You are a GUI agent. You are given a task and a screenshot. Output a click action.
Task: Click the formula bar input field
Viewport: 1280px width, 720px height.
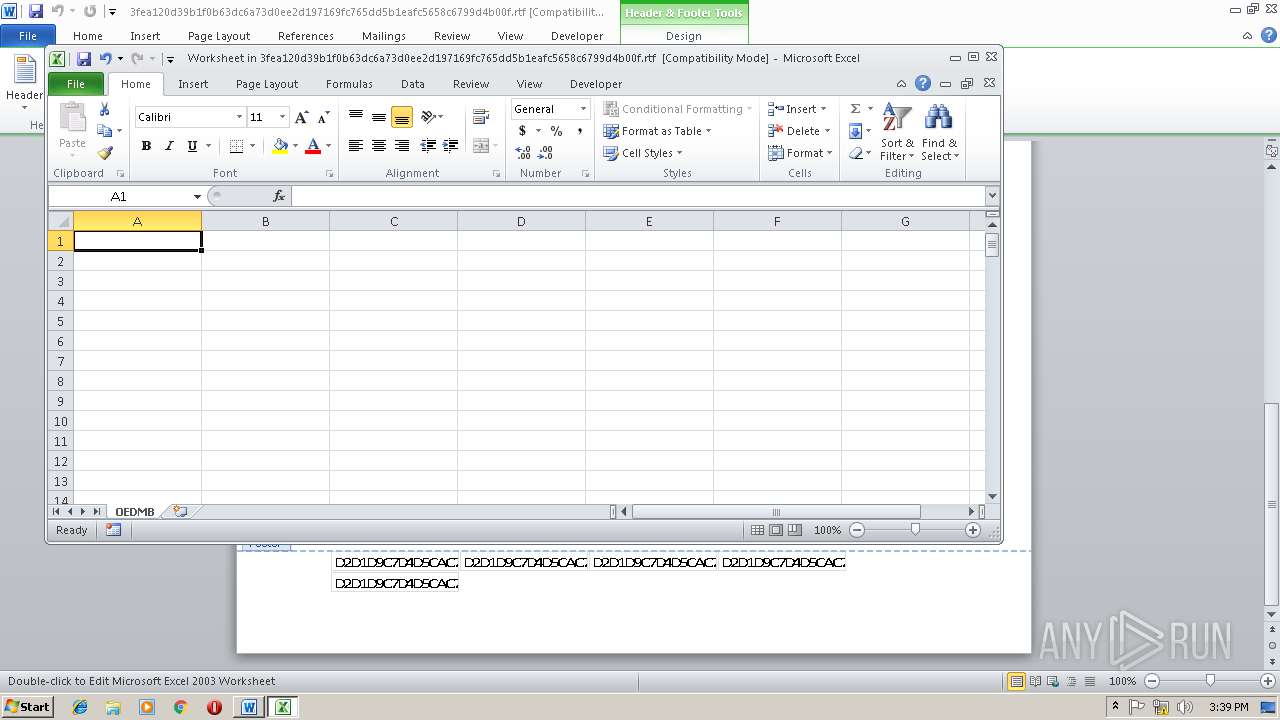[x=637, y=196]
